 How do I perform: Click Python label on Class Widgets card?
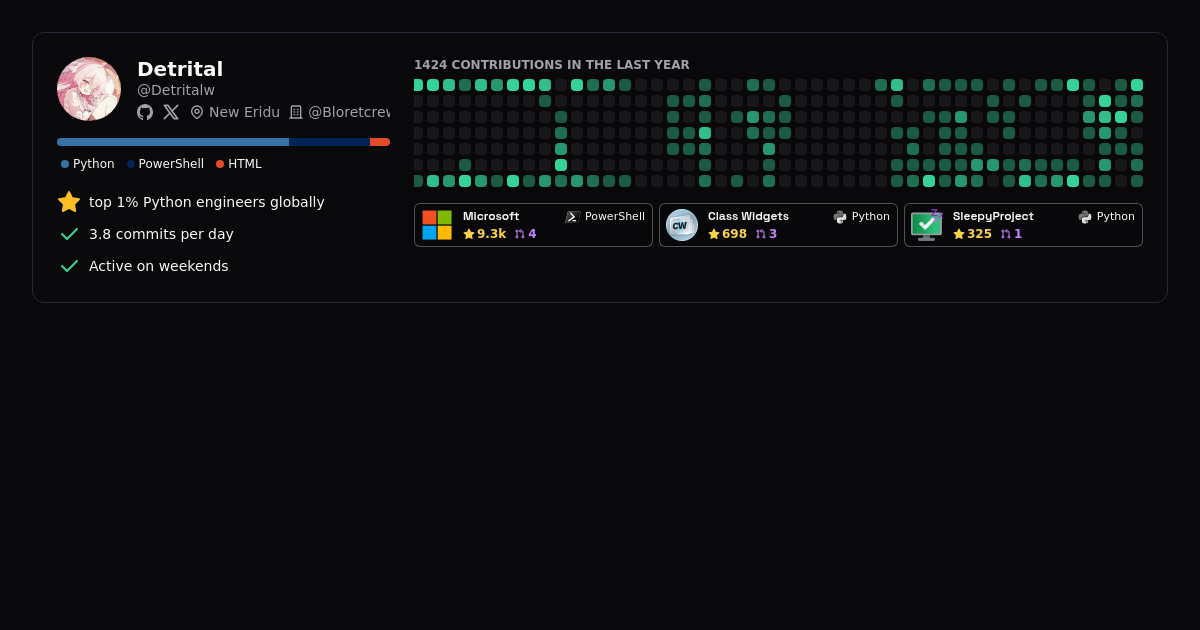871,216
